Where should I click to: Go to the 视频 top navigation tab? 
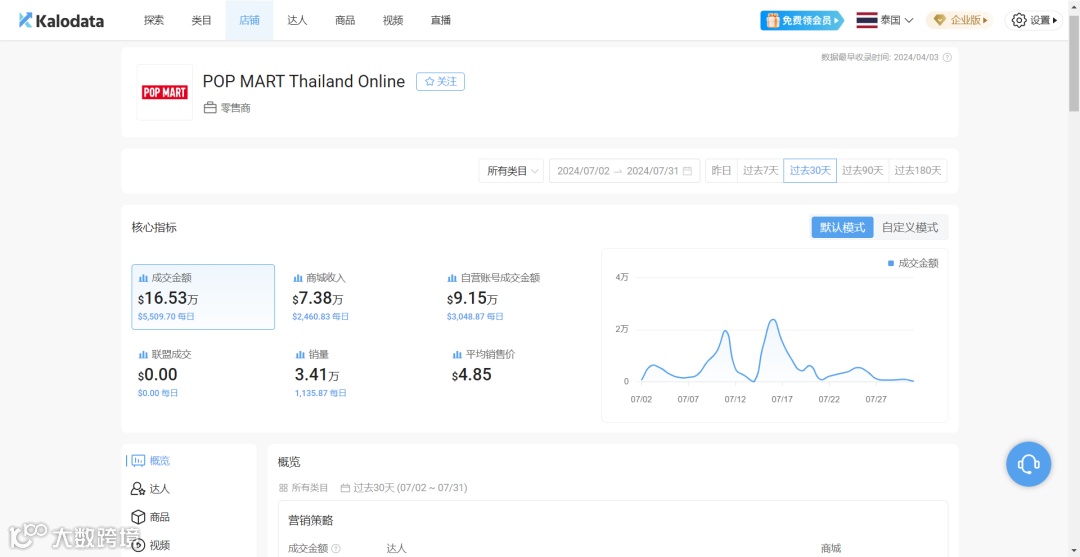(393, 21)
